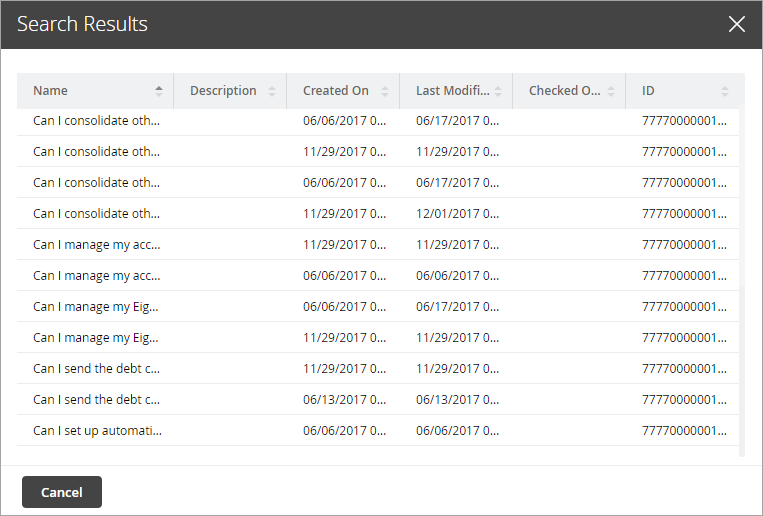This screenshot has width=763, height=516.
Task: Click the sort arrows in Name column
Action: click(x=159, y=91)
